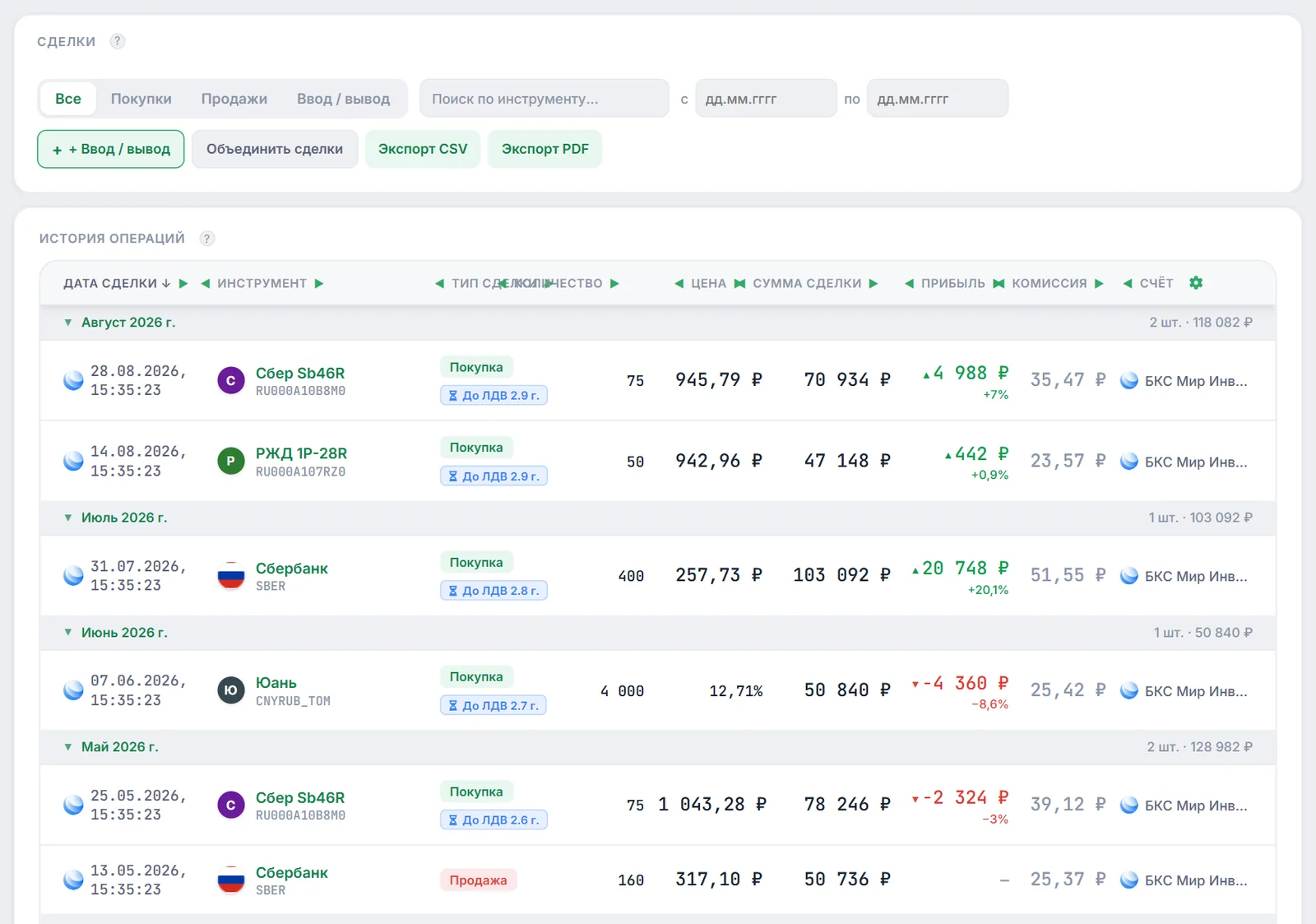Click green РЖД 1Р-28R instrument icon

tap(231, 462)
